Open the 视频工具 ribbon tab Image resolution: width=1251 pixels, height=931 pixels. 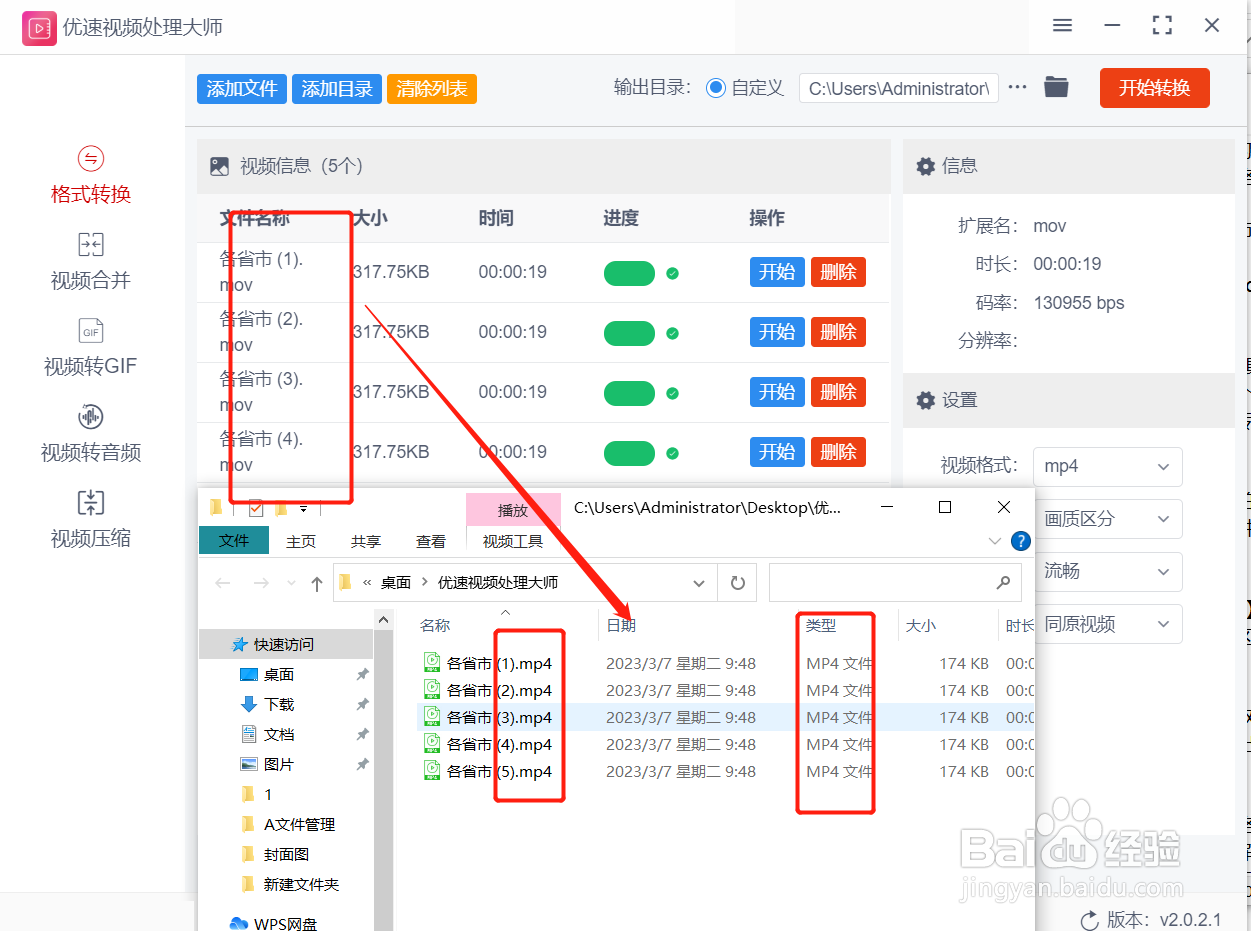point(513,541)
